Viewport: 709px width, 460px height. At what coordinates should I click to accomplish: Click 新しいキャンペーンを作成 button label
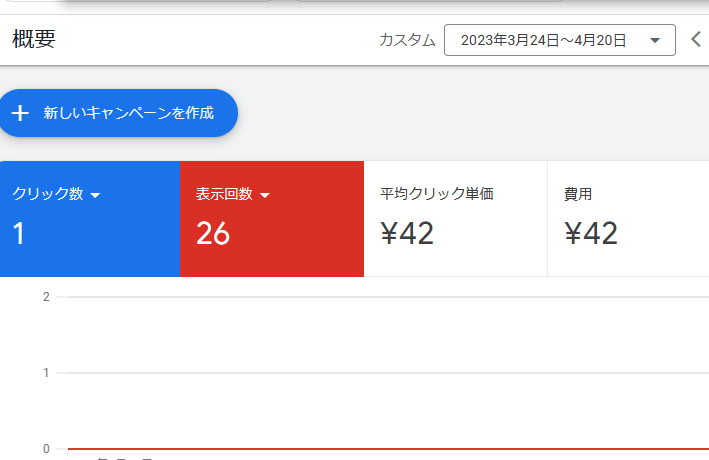pos(128,113)
